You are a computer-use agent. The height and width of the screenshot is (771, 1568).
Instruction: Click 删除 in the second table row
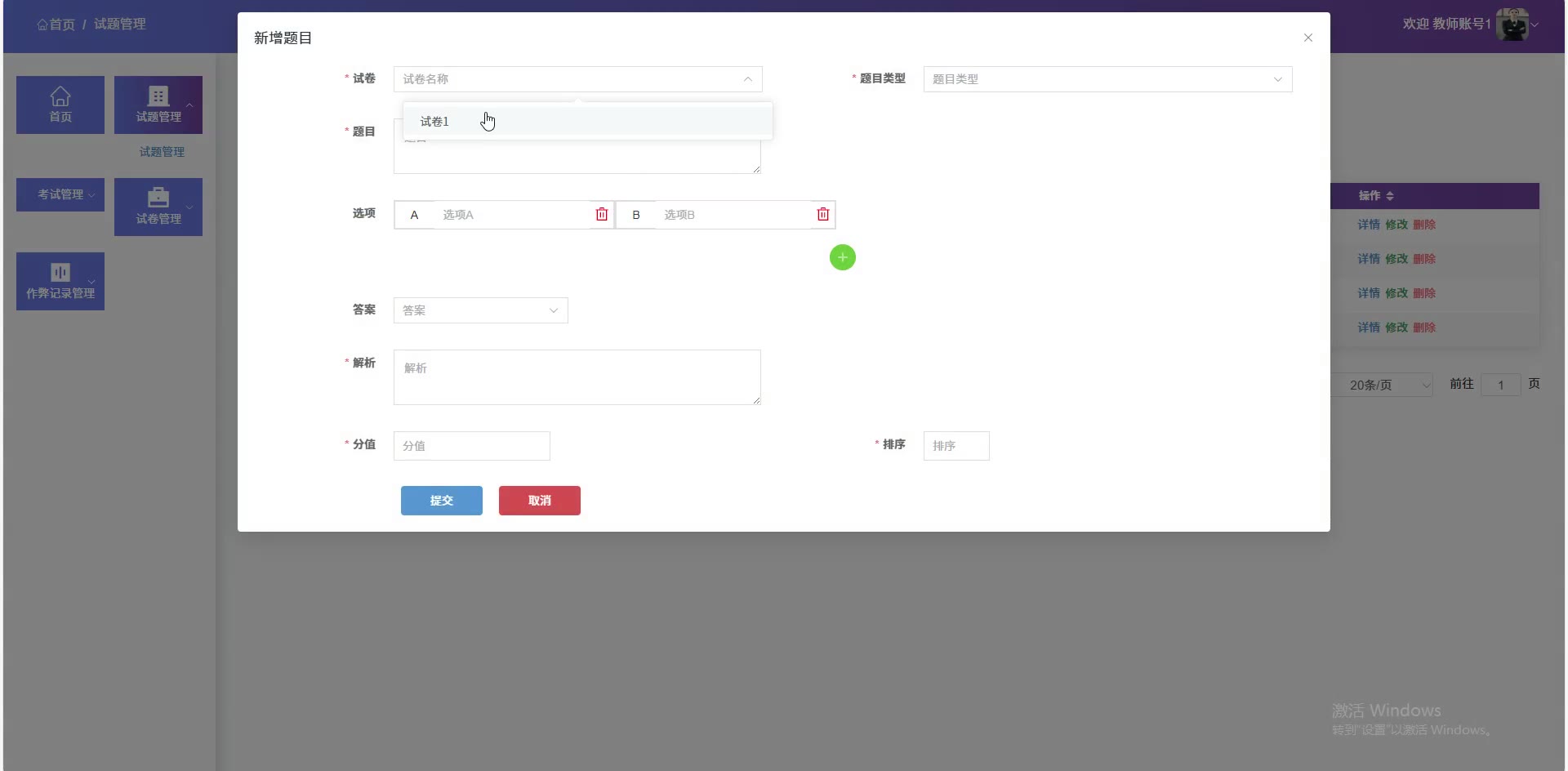[x=1424, y=259]
